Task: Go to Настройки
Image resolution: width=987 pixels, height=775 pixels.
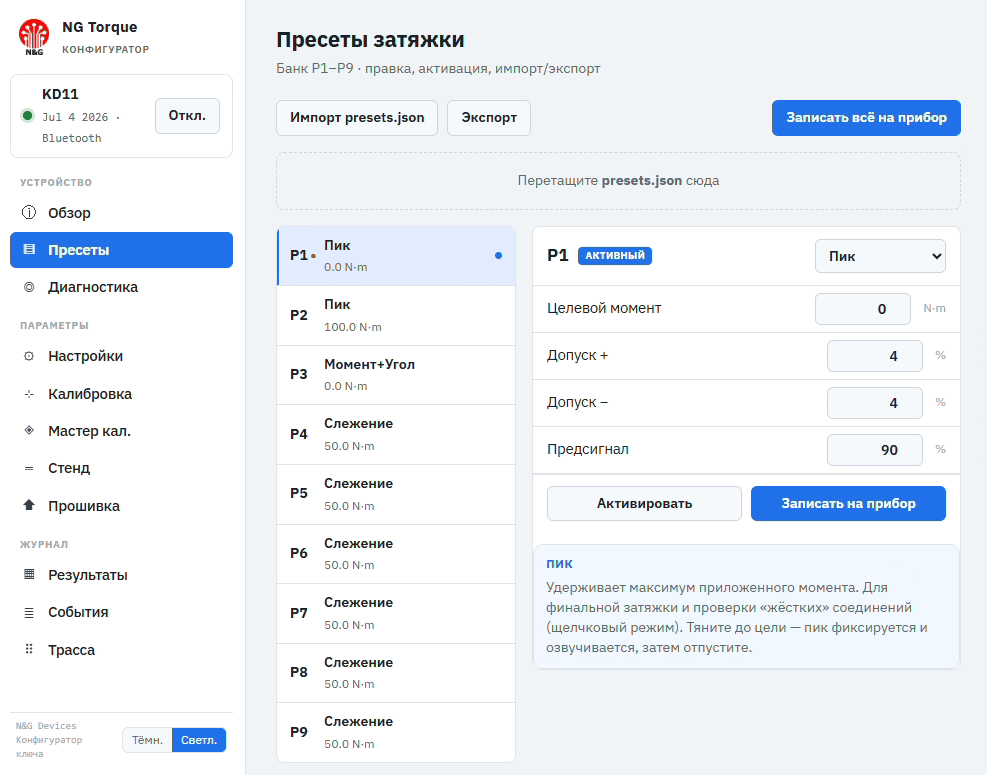Action: click(121, 356)
